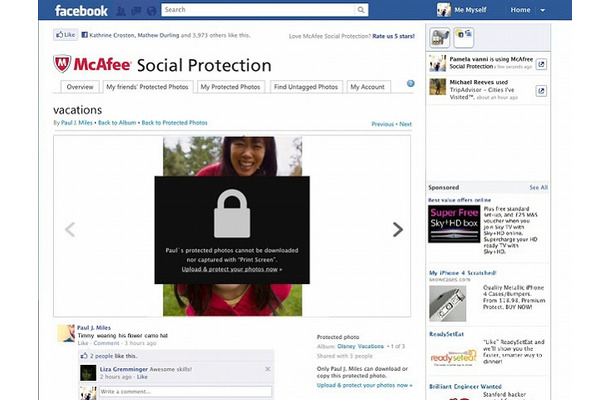This screenshot has height=400, width=610.
Task: Switch to My Account tab
Action: (x=367, y=87)
